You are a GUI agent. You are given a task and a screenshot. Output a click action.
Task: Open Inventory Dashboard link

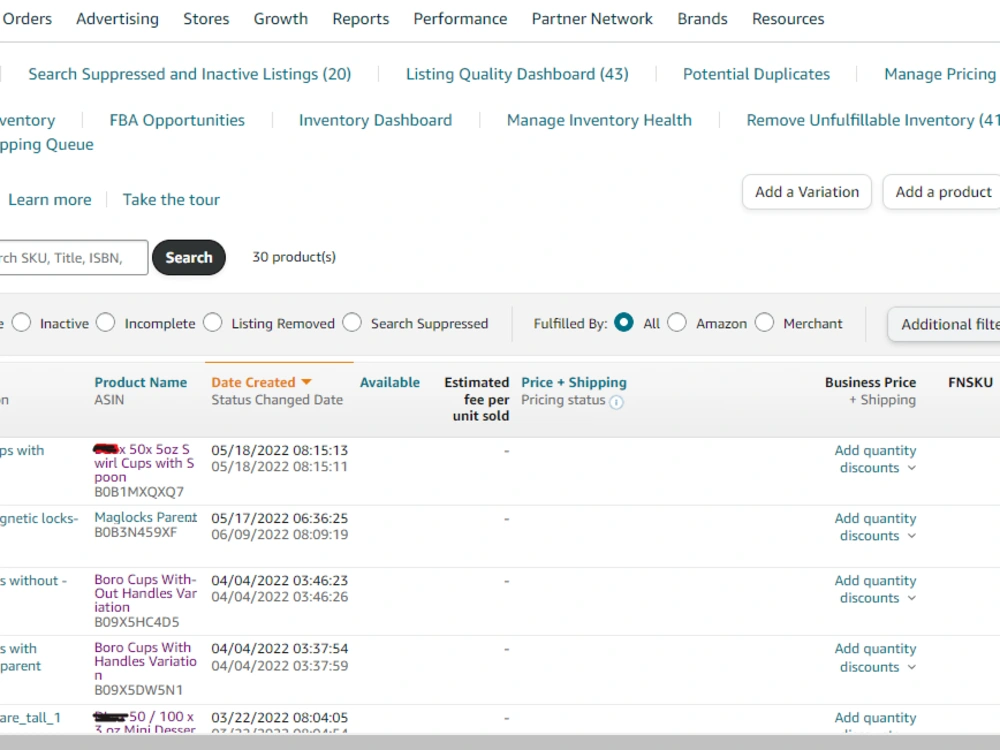coord(375,120)
